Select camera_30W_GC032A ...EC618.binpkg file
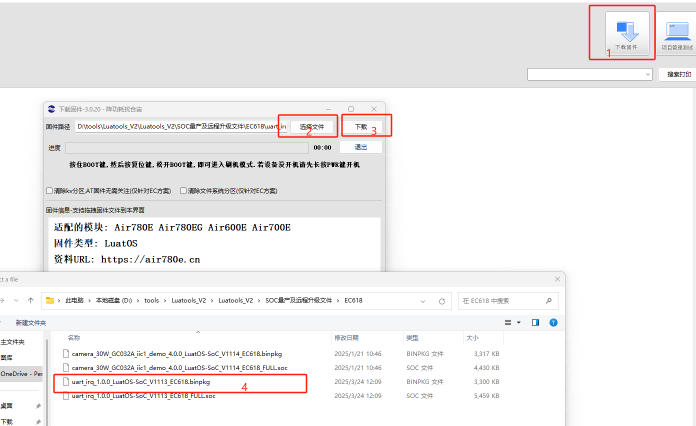The height and width of the screenshot is (426, 696). coord(177,354)
